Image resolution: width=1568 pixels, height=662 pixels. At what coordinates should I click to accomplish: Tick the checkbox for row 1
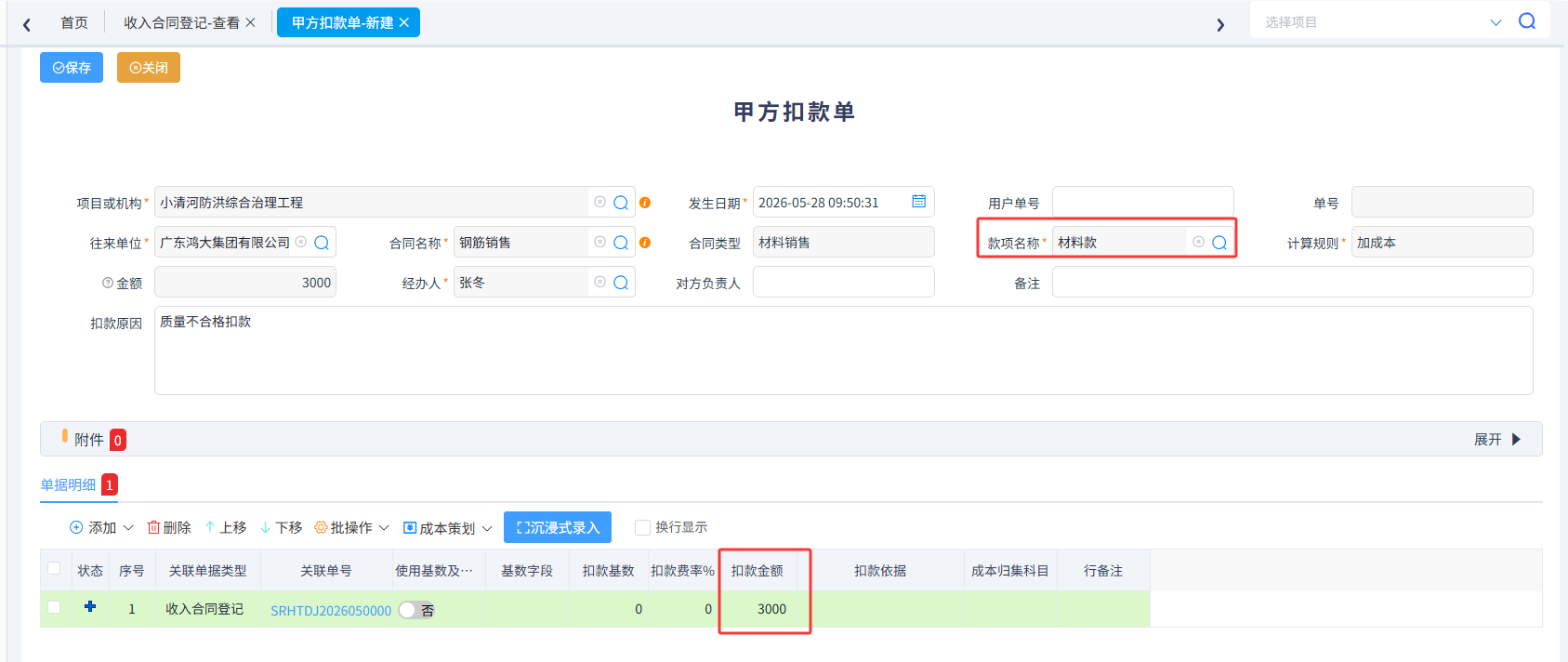click(x=54, y=607)
